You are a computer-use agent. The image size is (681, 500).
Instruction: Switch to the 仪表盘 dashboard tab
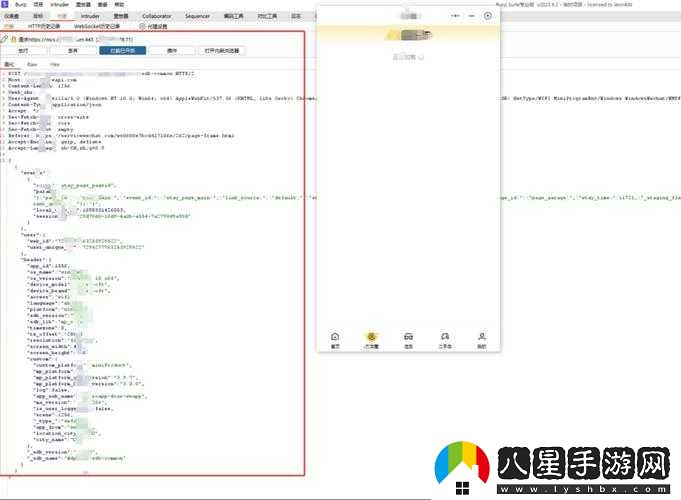(x=12, y=16)
